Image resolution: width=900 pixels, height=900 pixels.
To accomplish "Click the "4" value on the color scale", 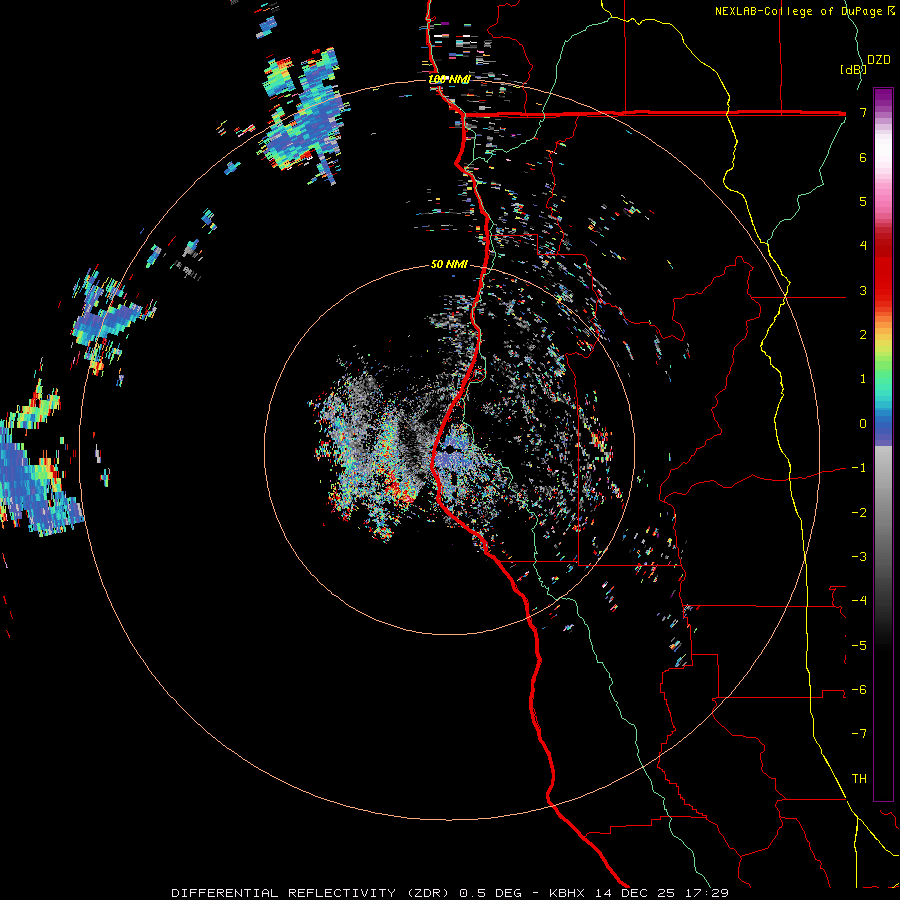I will coord(863,246).
